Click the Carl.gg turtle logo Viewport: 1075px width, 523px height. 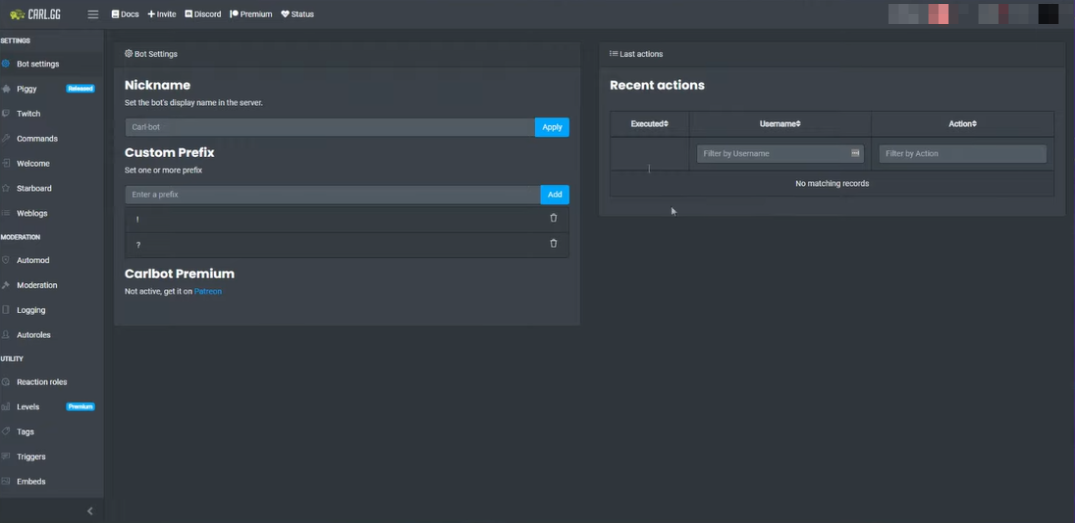[x=35, y=14]
